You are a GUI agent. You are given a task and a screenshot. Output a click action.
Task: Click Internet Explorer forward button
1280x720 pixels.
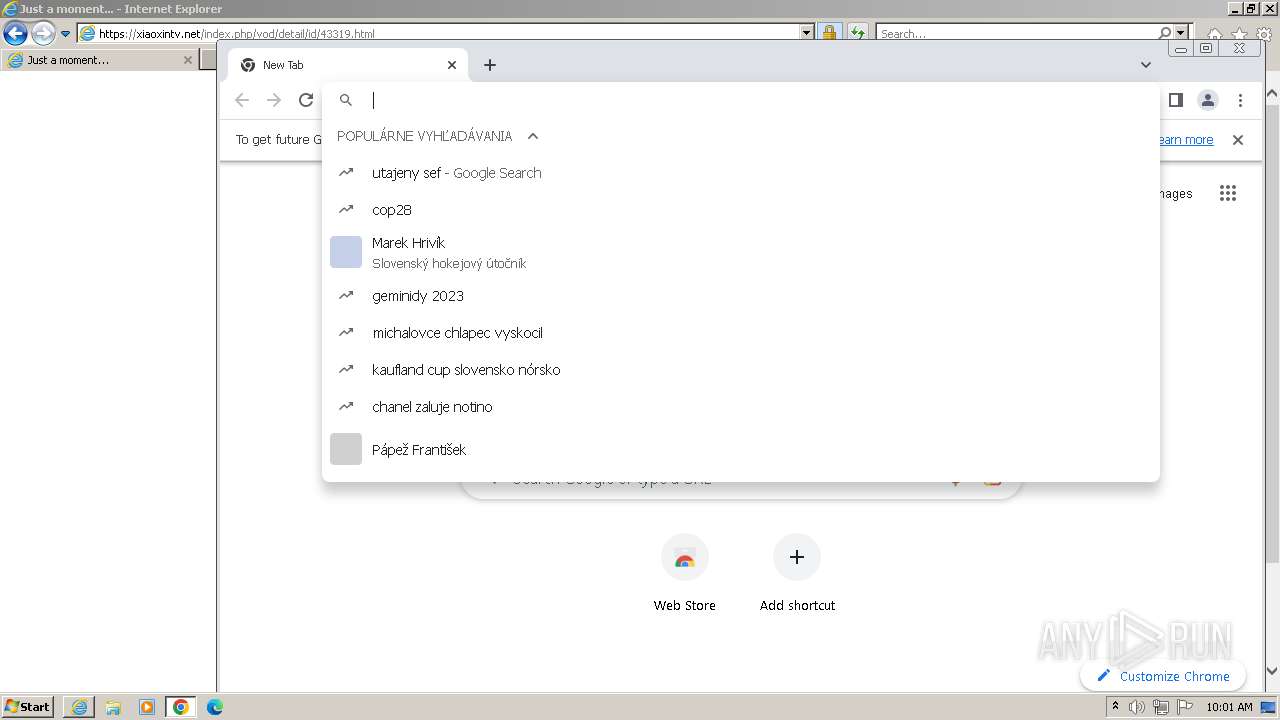pos(43,33)
